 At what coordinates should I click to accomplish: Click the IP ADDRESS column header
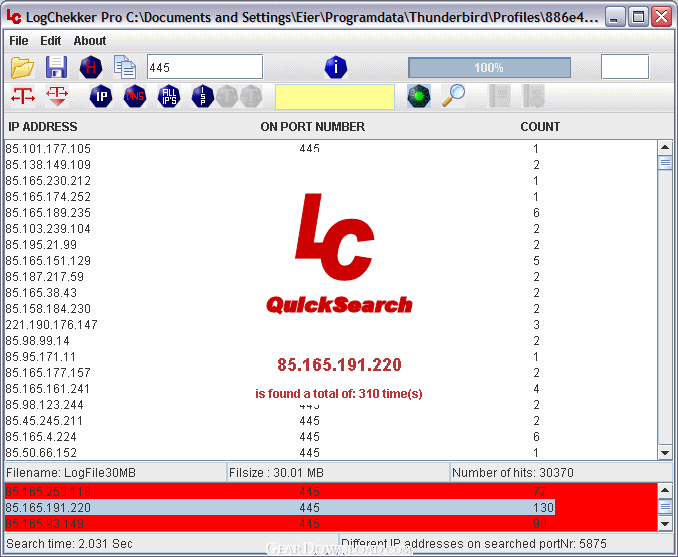(x=43, y=127)
